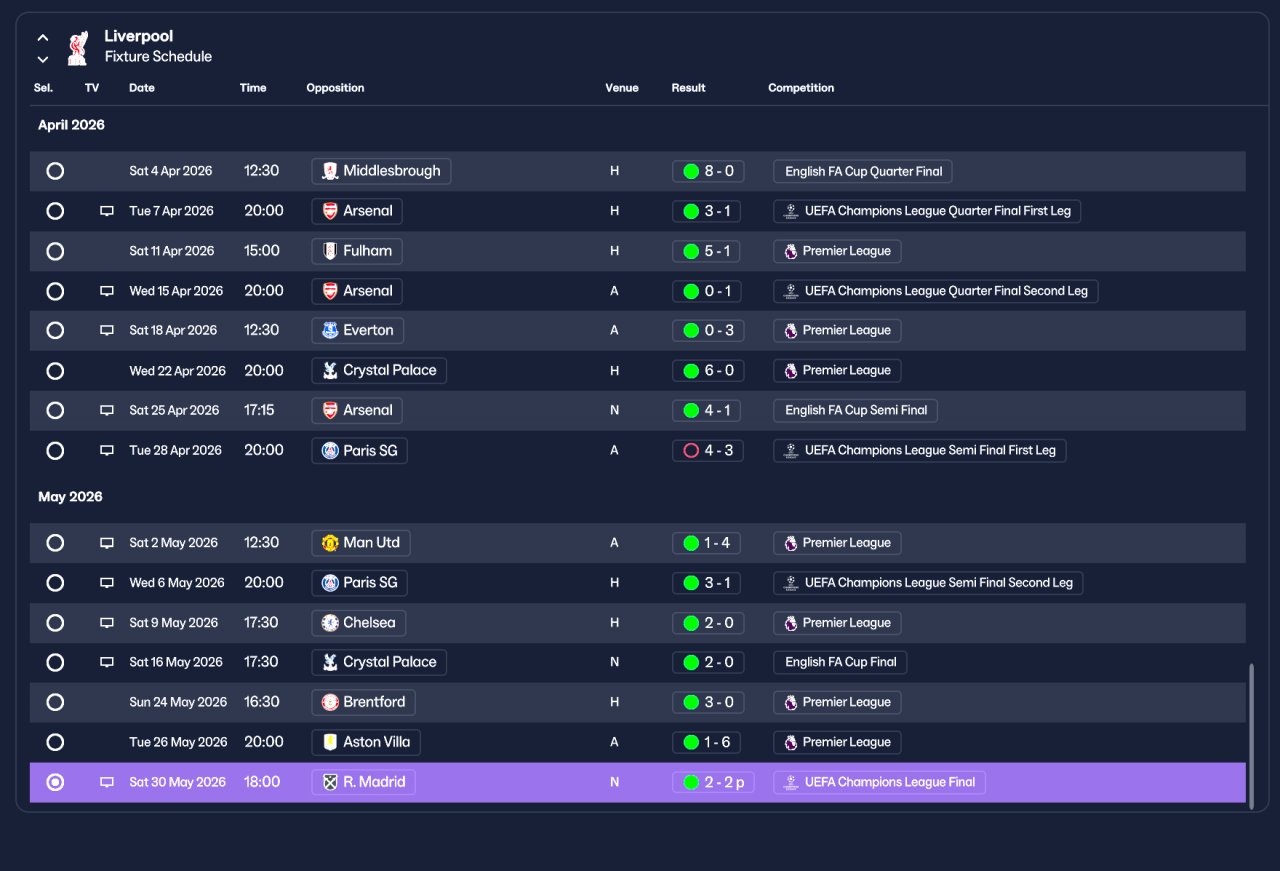Image resolution: width=1280 pixels, height=871 pixels.
Task: Click the Middlesbrough badge icon
Action: [x=330, y=171]
